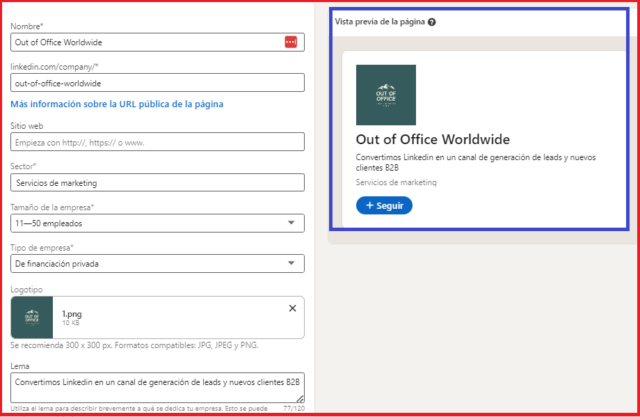Click the Nombre input field
The width and height of the screenshot is (640, 417).
[x=157, y=42]
